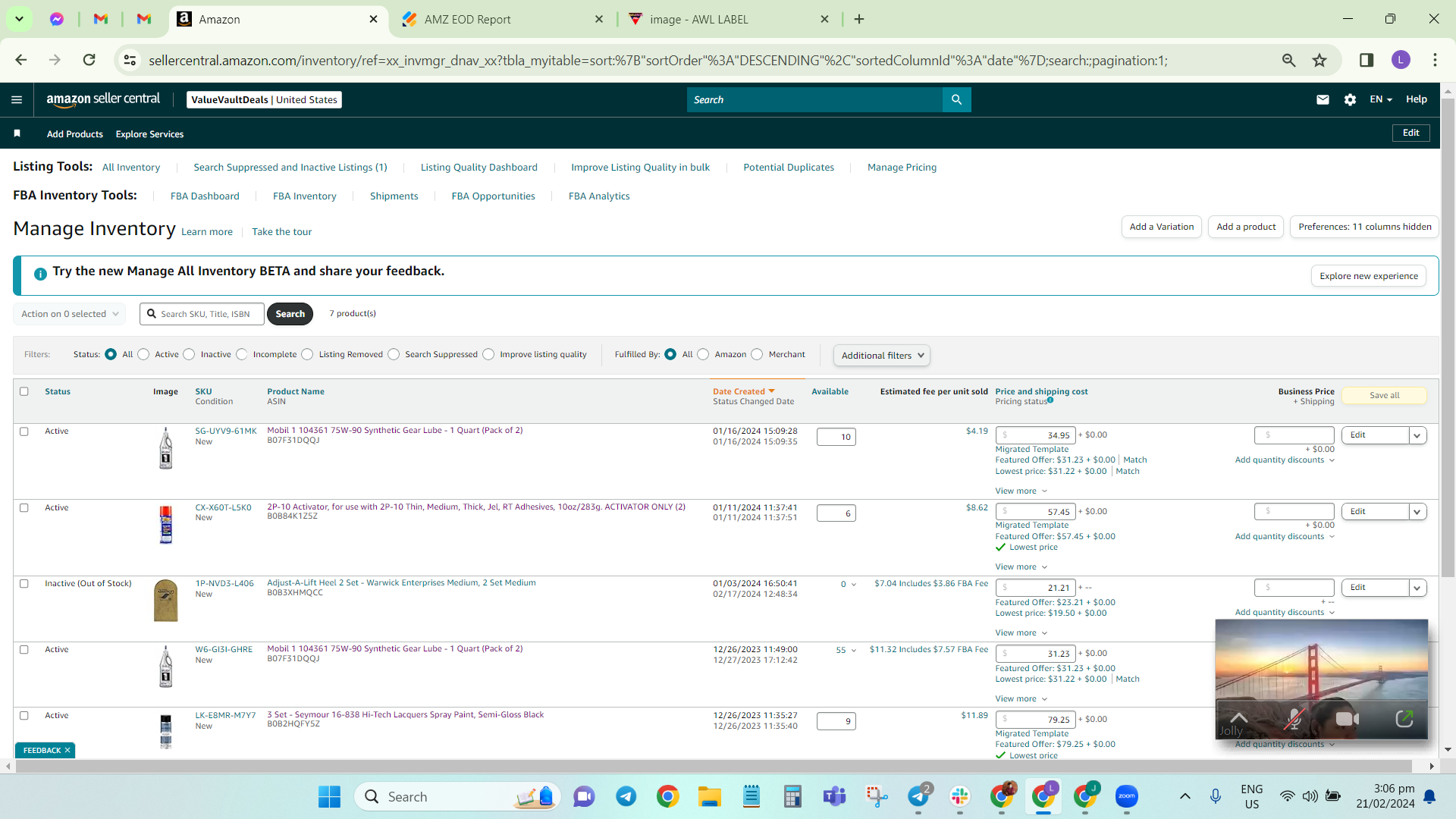Click the Pricing status info icon
The height and width of the screenshot is (819, 1456).
coord(1050,400)
